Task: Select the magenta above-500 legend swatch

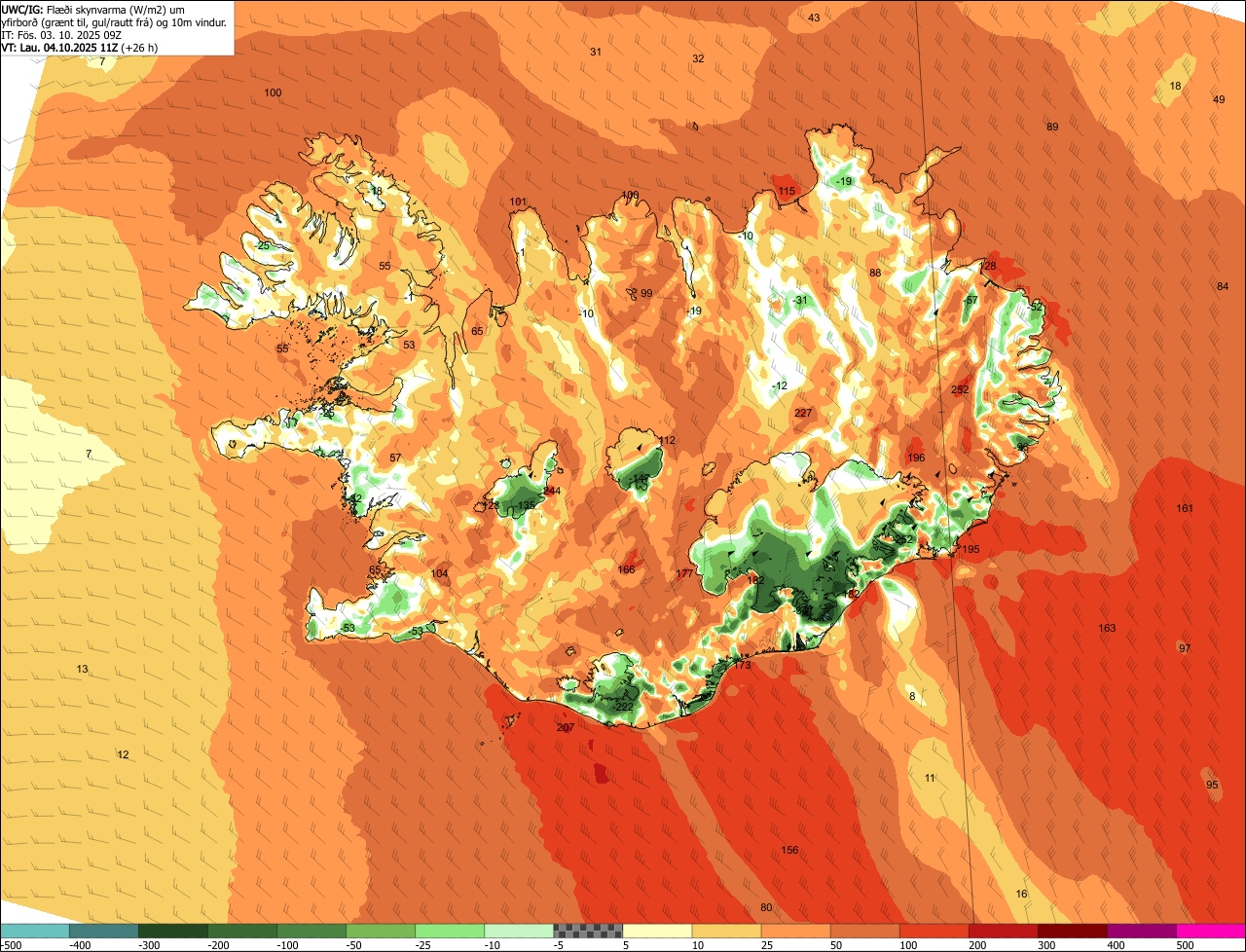Action: click(1211, 931)
